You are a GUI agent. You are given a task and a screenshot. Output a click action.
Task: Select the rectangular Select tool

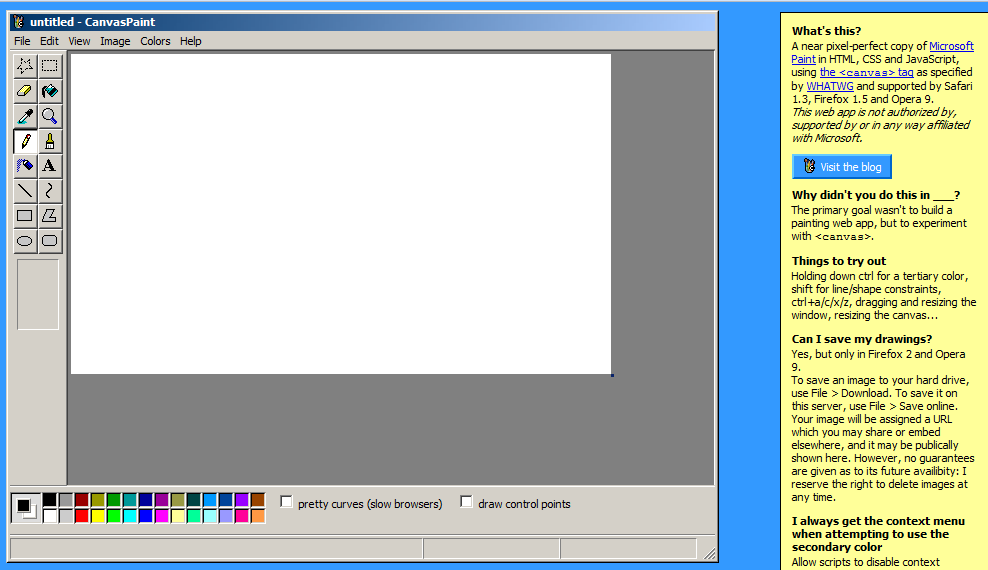point(50,66)
